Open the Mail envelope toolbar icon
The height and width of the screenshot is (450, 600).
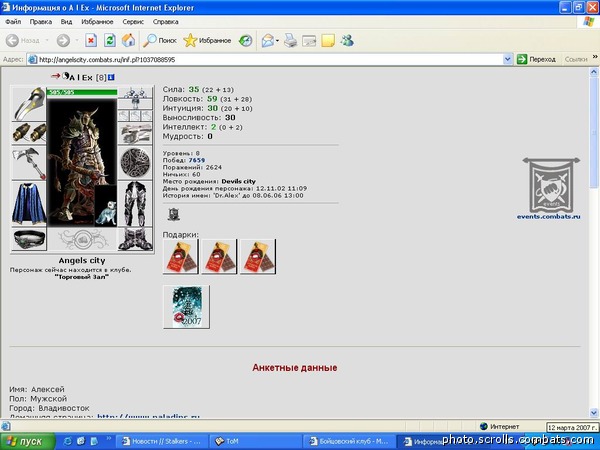coord(268,40)
